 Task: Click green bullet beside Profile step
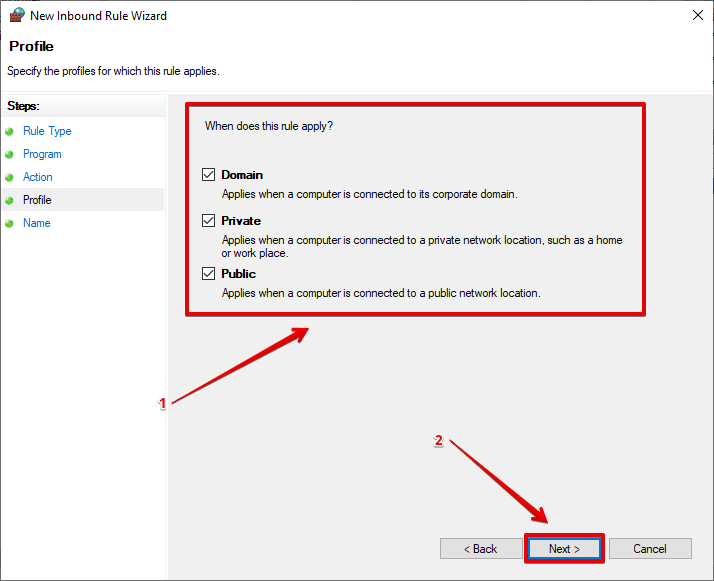(9, 200)
